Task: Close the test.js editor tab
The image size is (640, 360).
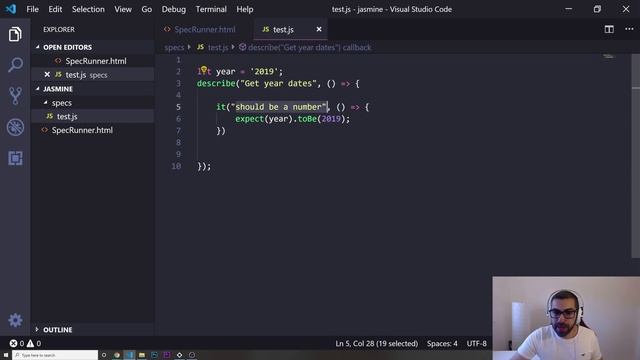Action: click(319, 29)
